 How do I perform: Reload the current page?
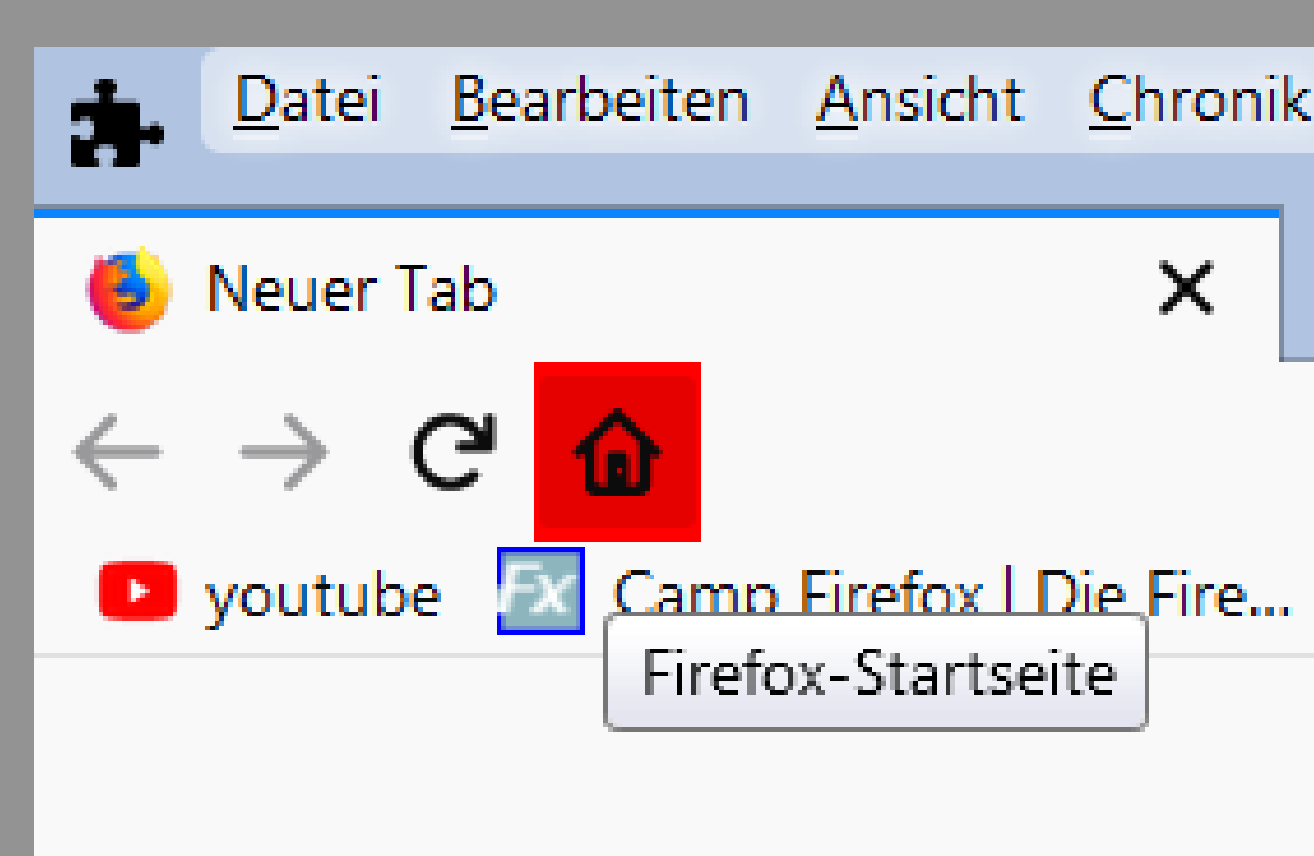coord(453,451)
